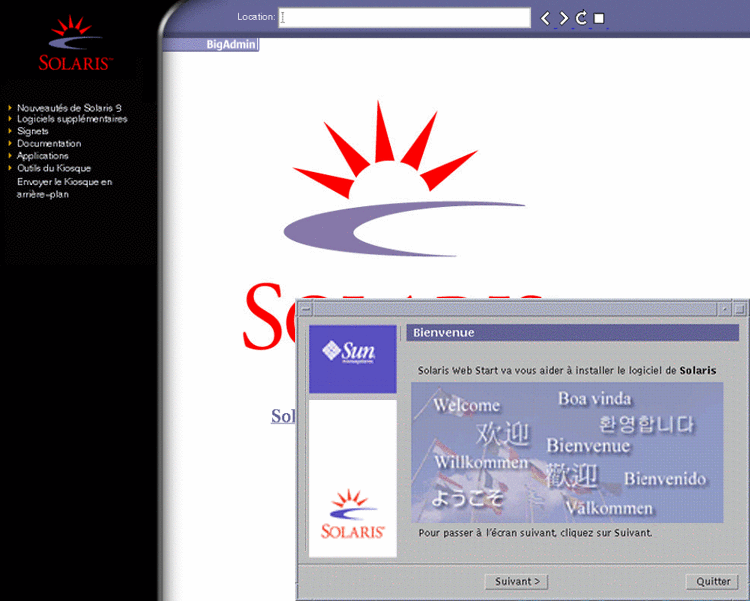Click the large Solaris sun logo on page

[x=404, y=178]
